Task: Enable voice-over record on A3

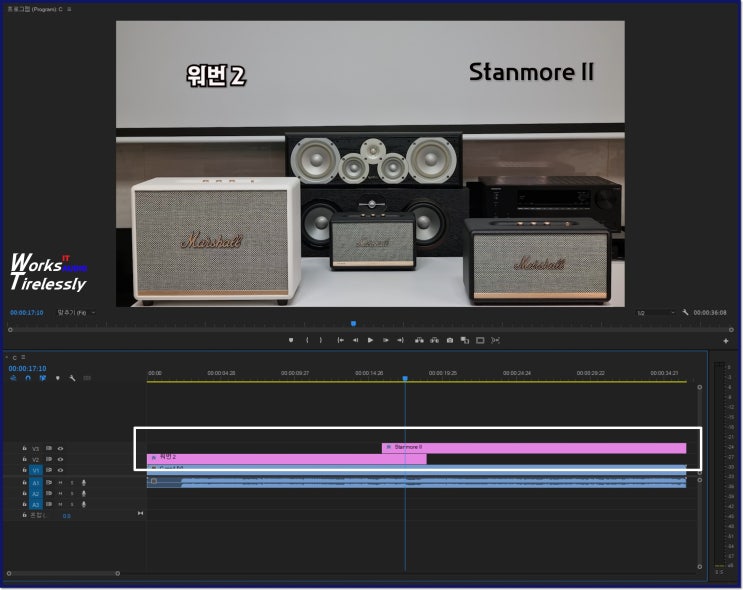Action: tap(84, 504)
